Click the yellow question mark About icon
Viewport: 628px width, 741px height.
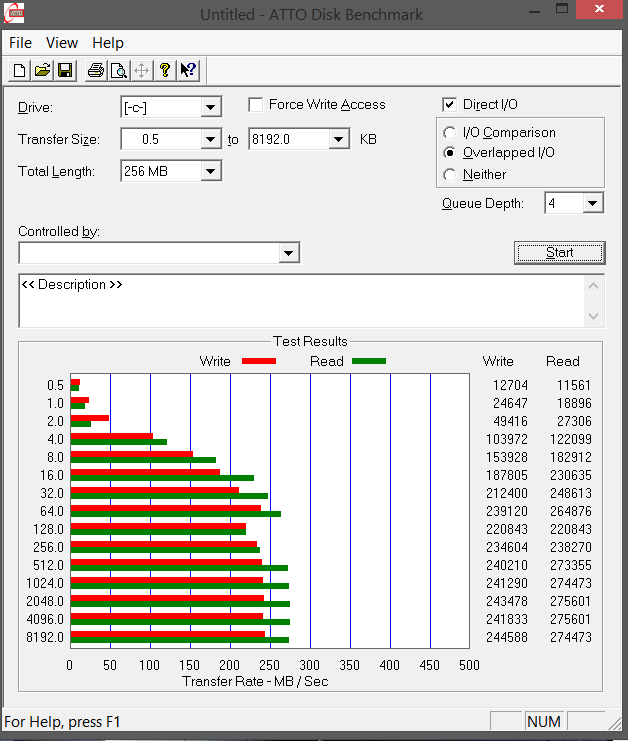coord(164,71)
